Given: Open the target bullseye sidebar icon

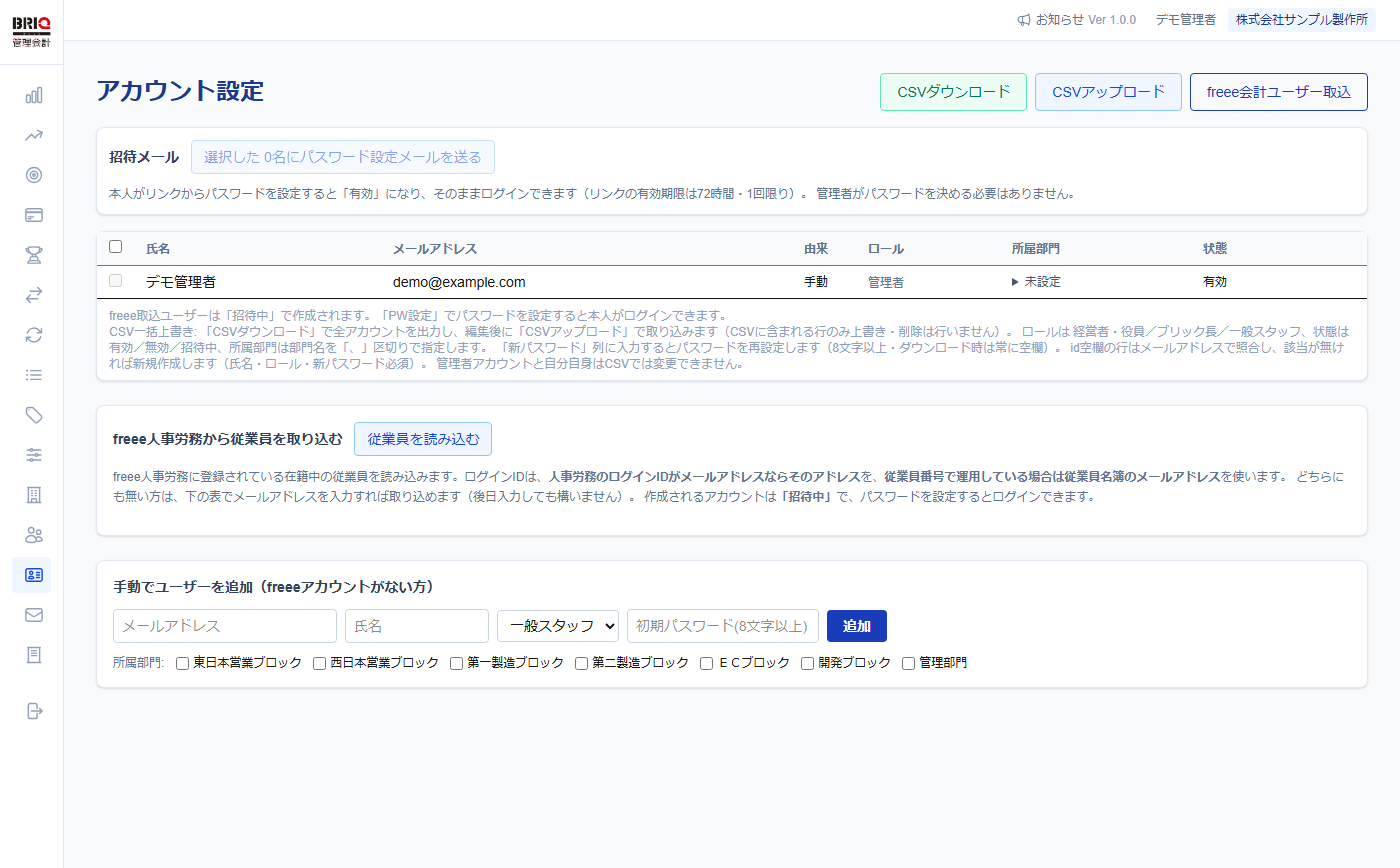Looking at the screenshot, I should coord(34,175).
